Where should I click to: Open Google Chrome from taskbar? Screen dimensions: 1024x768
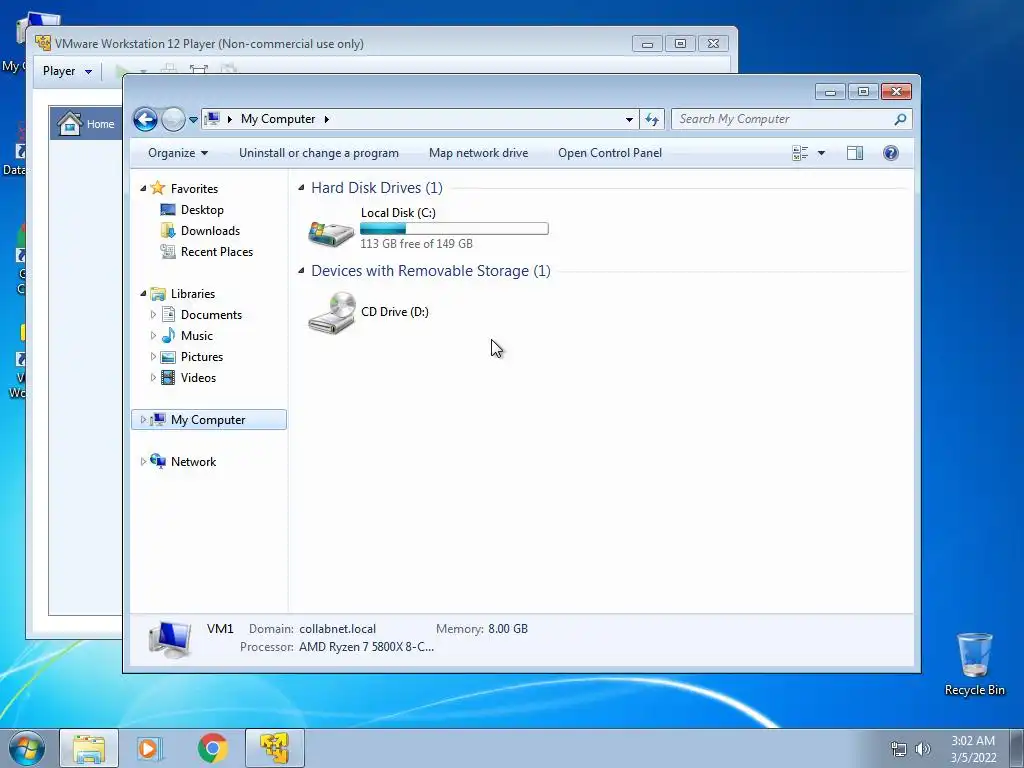point(213,748)
